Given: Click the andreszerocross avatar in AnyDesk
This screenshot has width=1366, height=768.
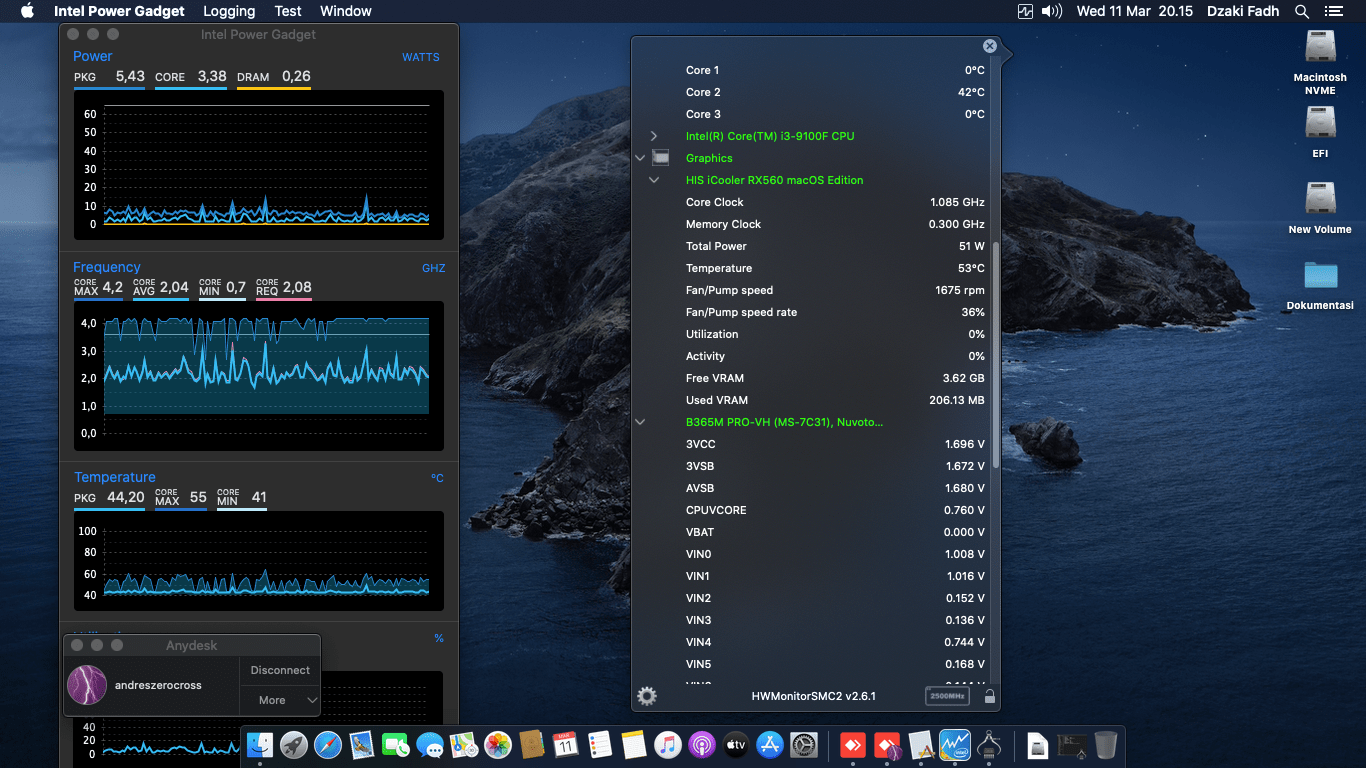Looking at the screenshot, I should point(86,685).
